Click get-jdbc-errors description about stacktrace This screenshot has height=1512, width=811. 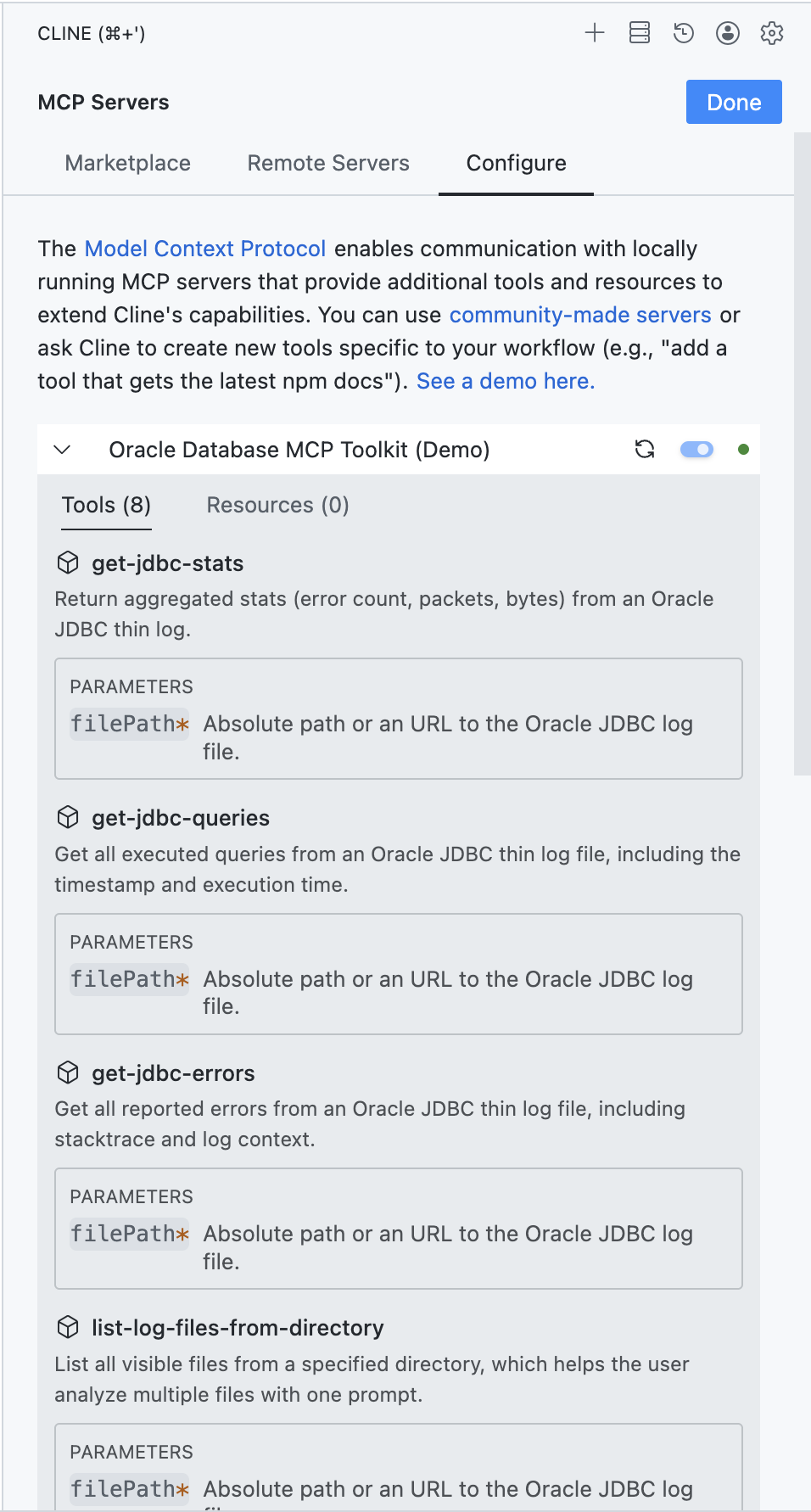(370, 1124)
